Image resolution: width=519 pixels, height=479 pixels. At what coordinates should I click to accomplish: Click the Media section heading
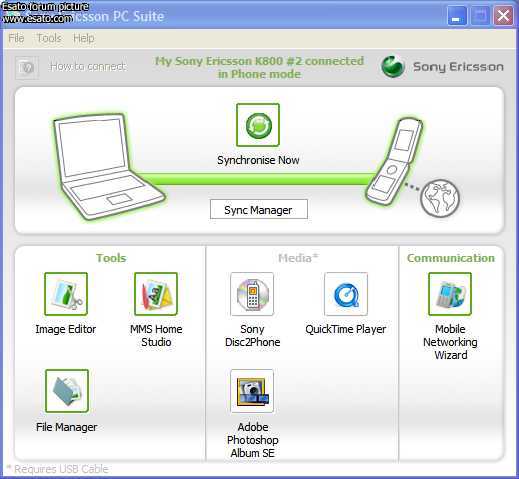(x=298, y=258)
